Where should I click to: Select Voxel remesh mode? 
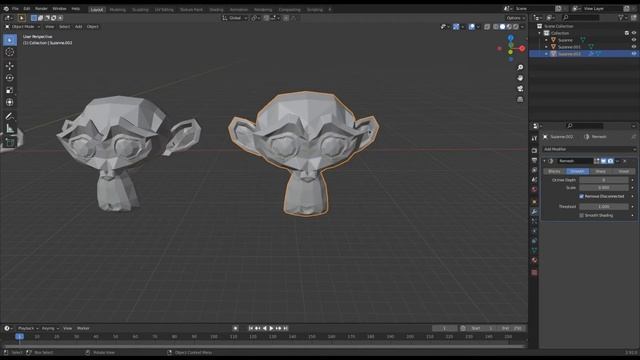[x=623, y=171]
